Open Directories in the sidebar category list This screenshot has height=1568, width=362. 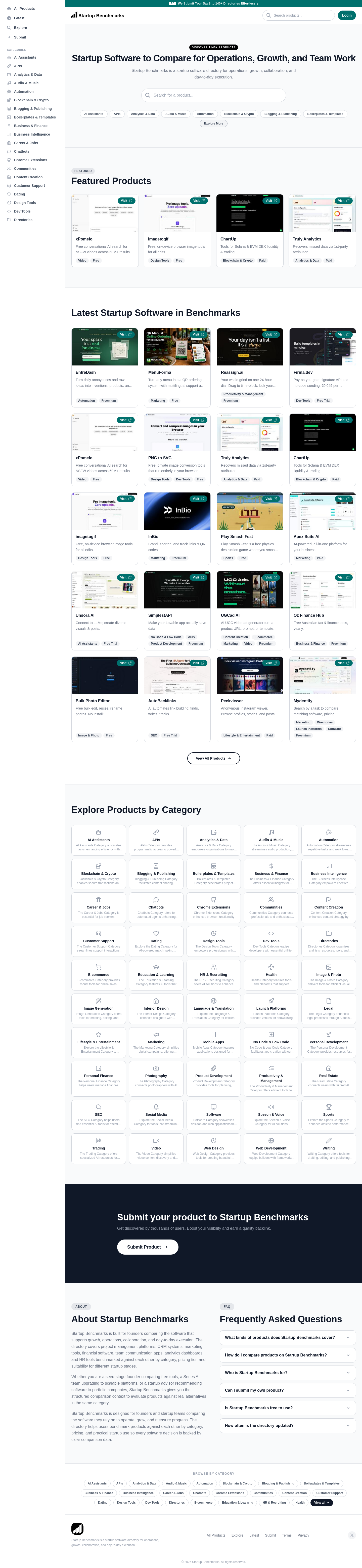click(x=23, y=220)
